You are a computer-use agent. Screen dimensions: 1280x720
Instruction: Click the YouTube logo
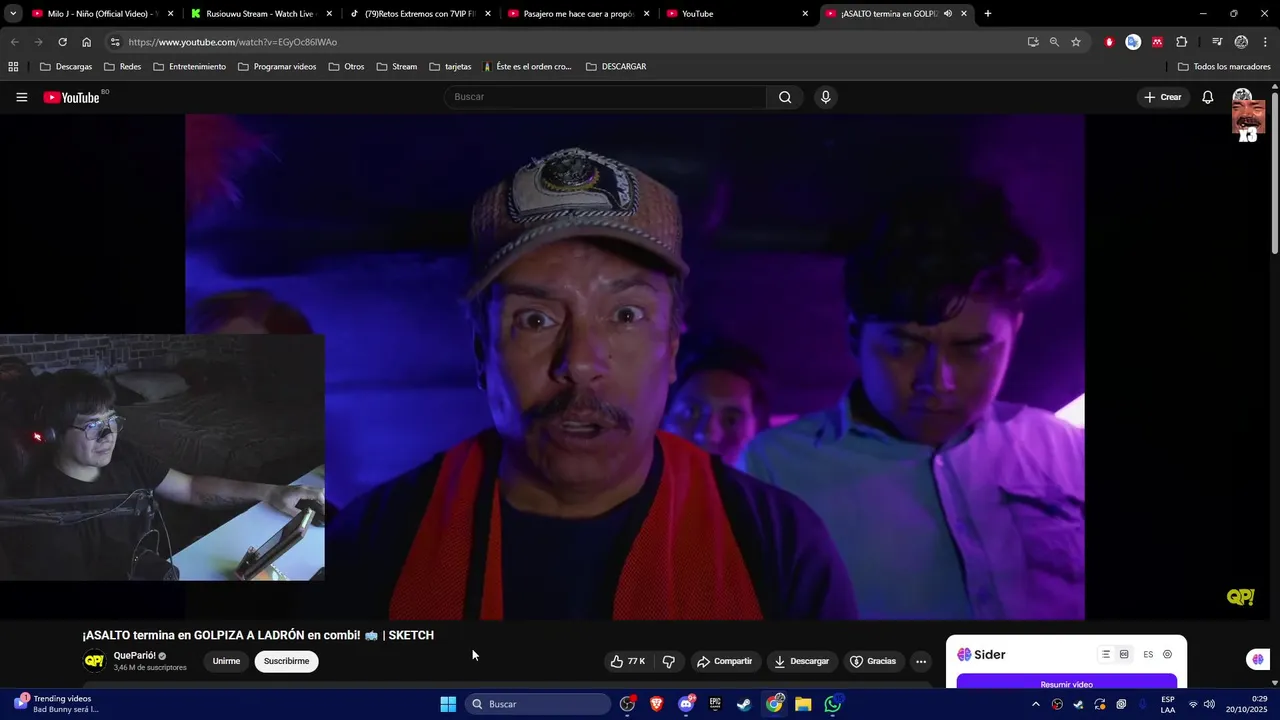72,97
